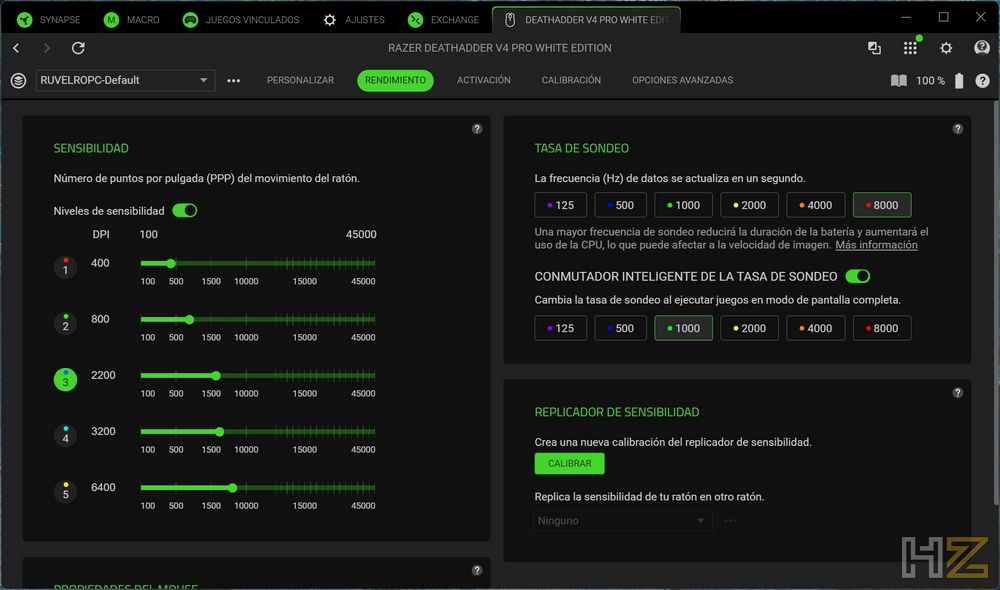Go forward with the forward arrow

tap(47, 48)
